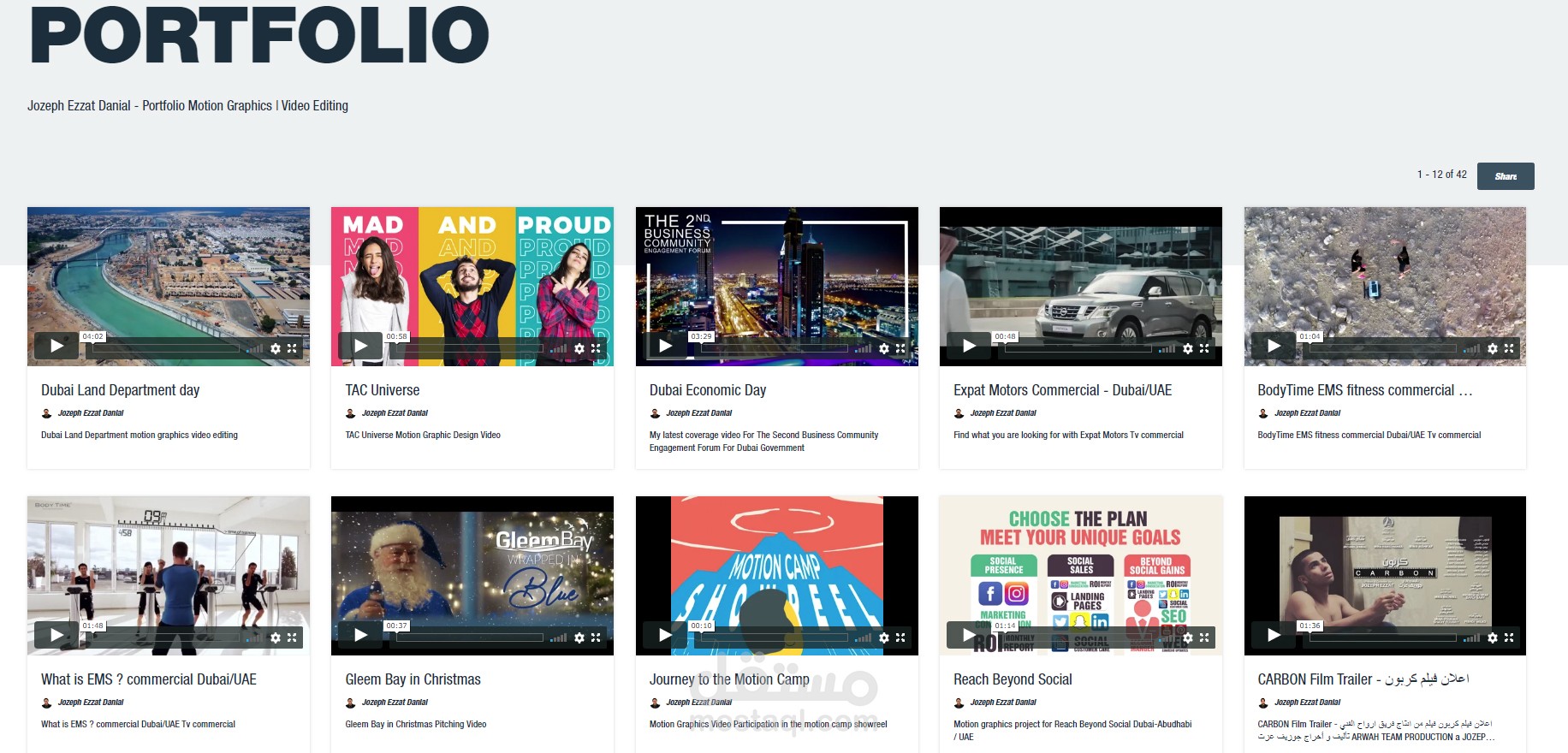This screenshot has height=753, width=1568.
Task: Adjust volume bars on TAC Universe player
Action: (x=559, y=348)
